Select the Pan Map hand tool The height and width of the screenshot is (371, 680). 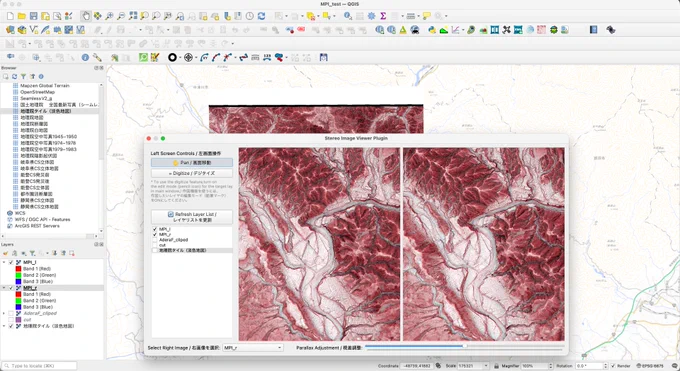[x=86, y=16]
